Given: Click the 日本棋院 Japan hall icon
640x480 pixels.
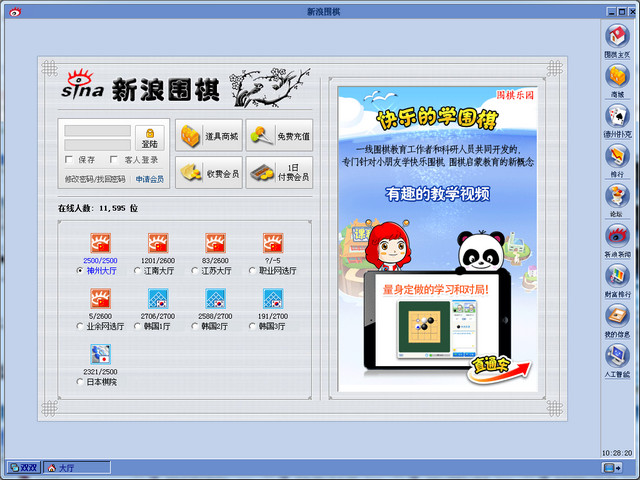Looking at the screenshot, I should coord(100,354).
